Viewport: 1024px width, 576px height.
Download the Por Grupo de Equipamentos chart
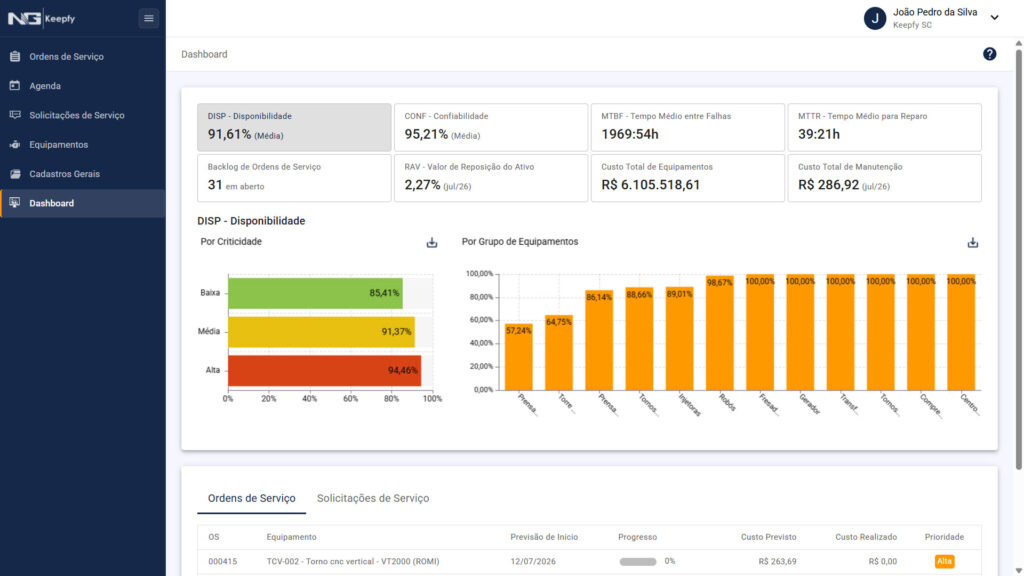click(x=972, y=242)
